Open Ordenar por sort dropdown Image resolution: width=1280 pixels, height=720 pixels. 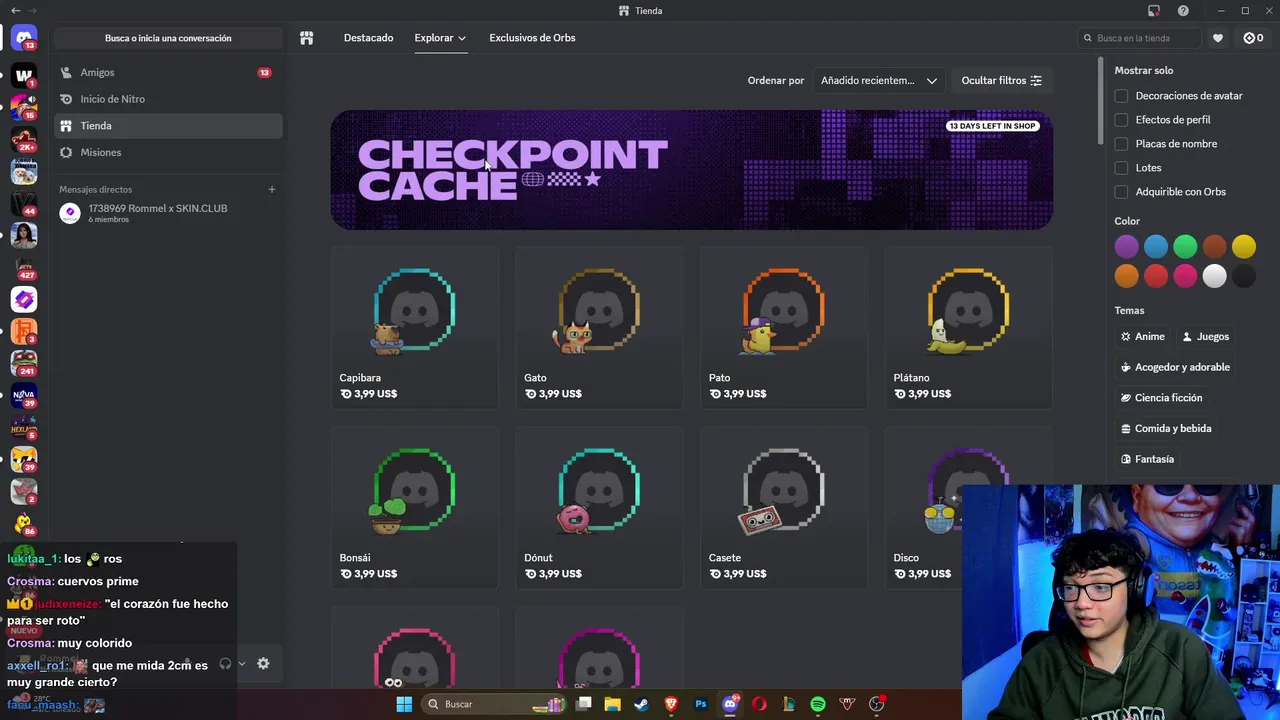(x=878, y=80)
